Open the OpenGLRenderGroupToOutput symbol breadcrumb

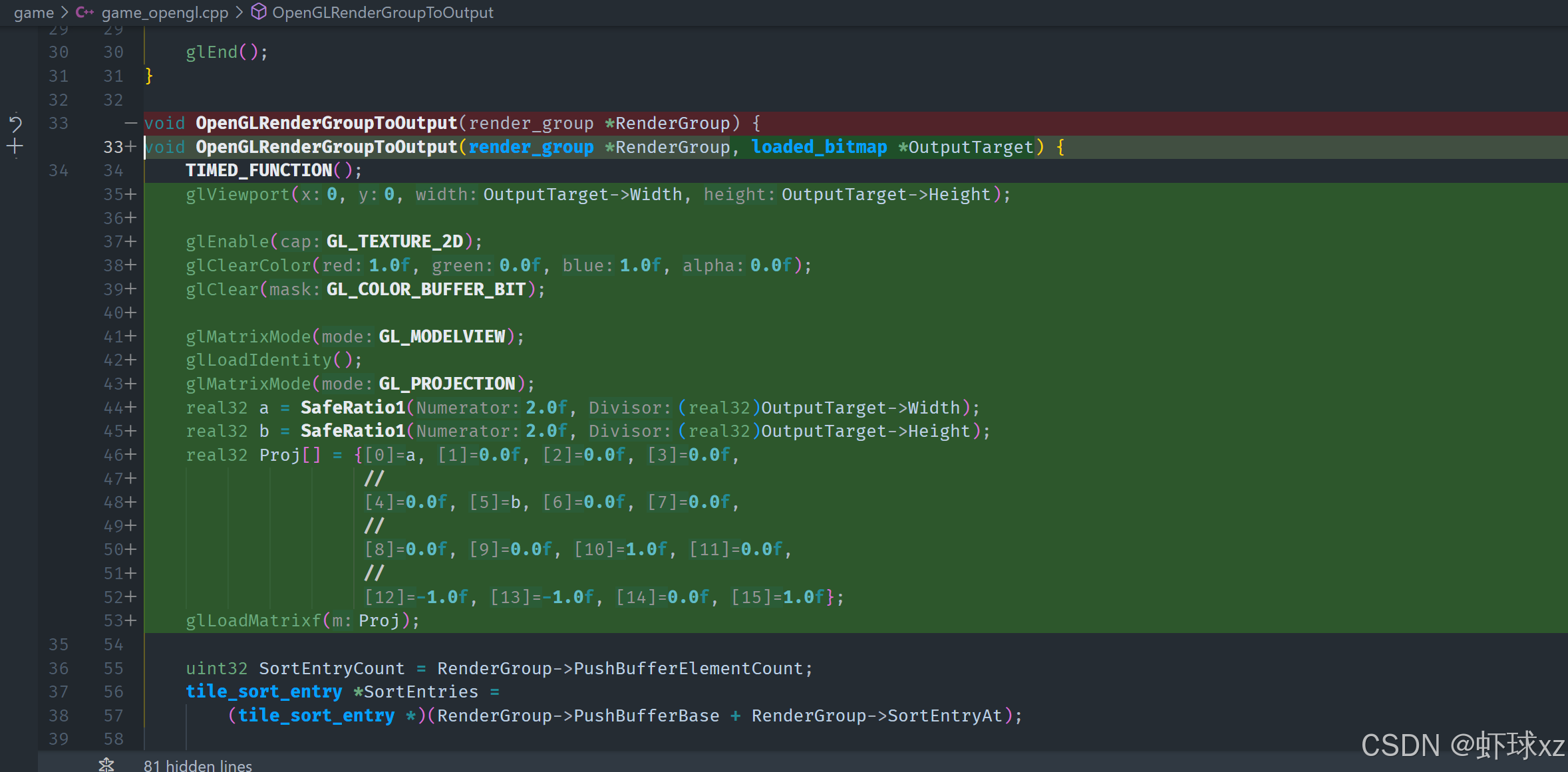383,12
